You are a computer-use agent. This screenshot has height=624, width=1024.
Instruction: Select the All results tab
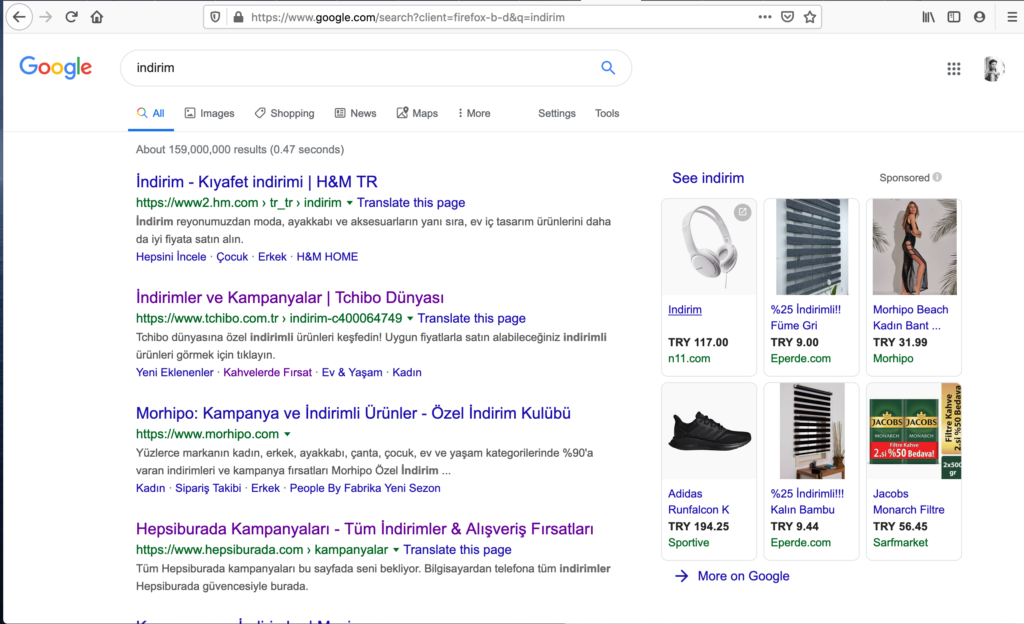tap(151, 113)
